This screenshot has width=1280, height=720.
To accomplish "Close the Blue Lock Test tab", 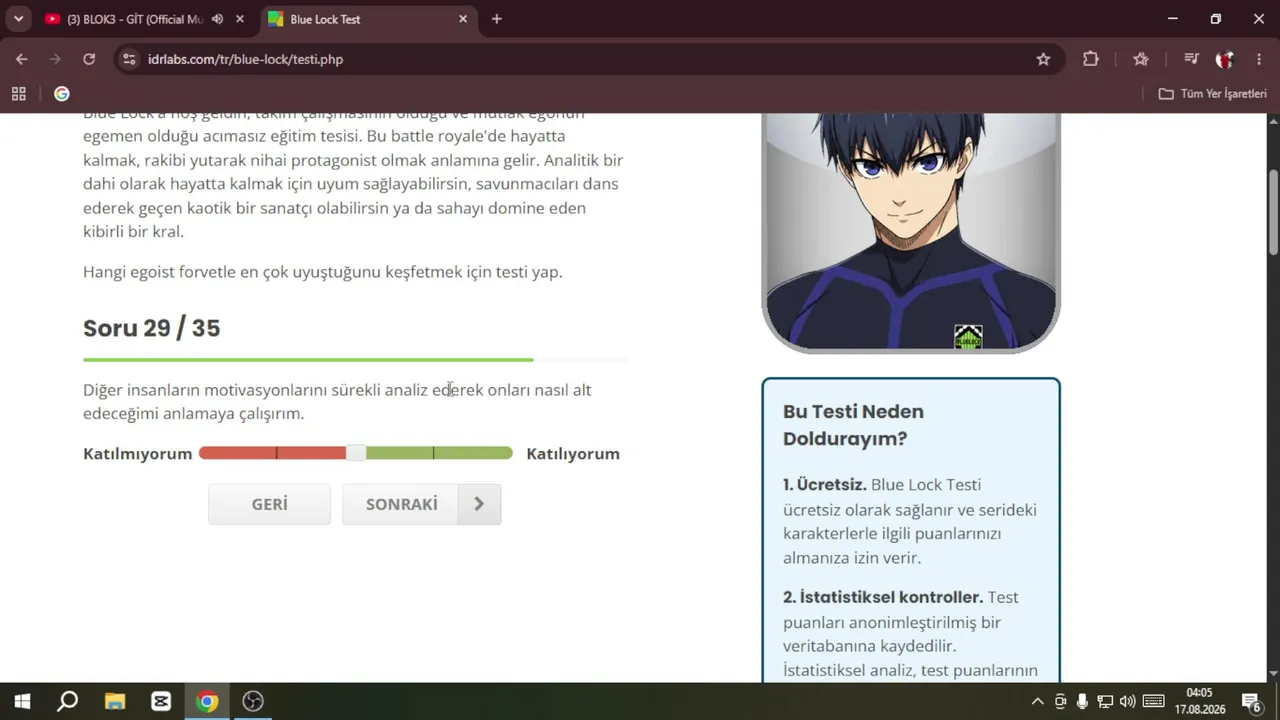I will pyautogui.click(x=463, y=19).
